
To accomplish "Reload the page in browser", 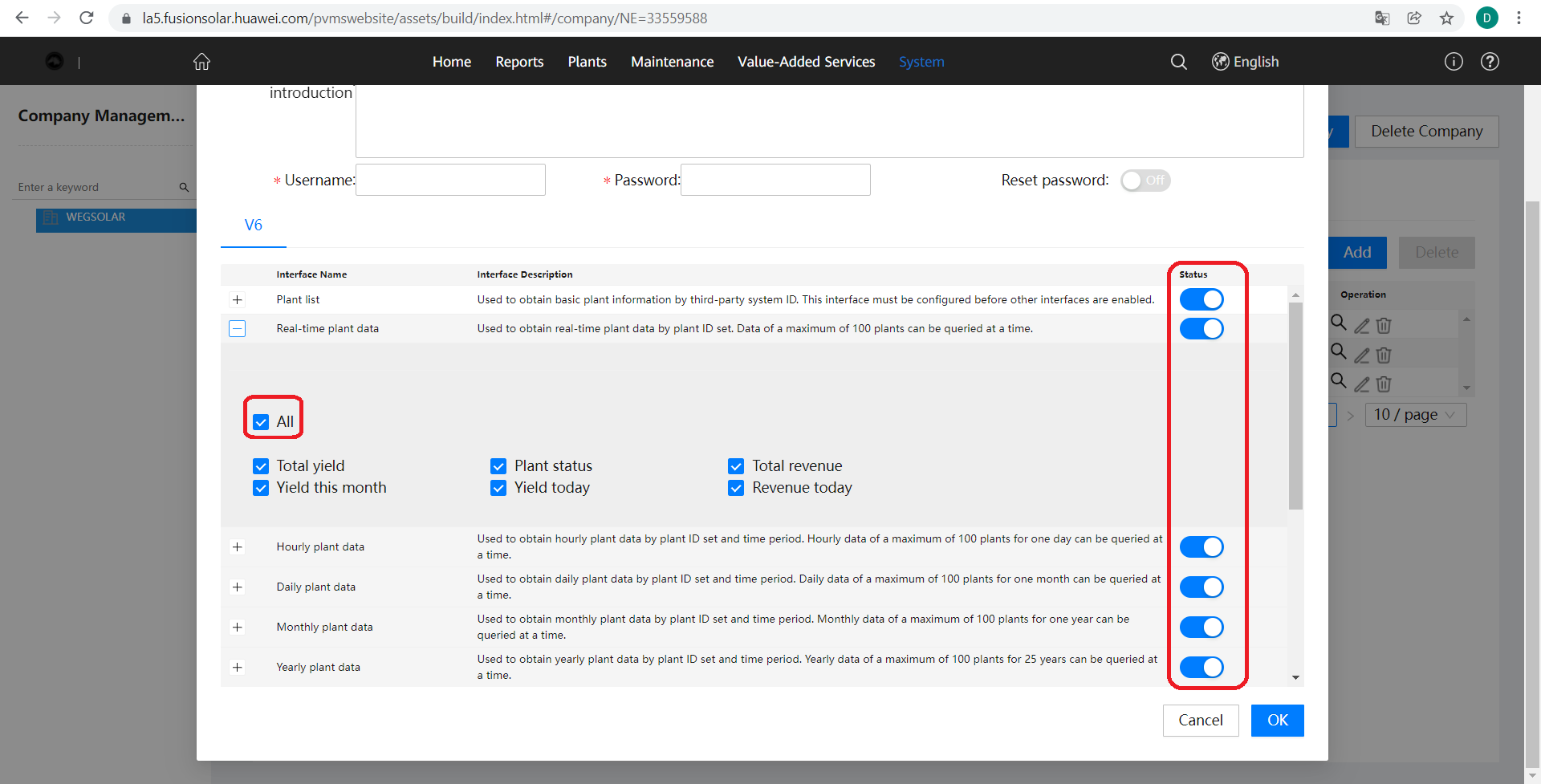I will pyautogui.click(x=87, y=18).
